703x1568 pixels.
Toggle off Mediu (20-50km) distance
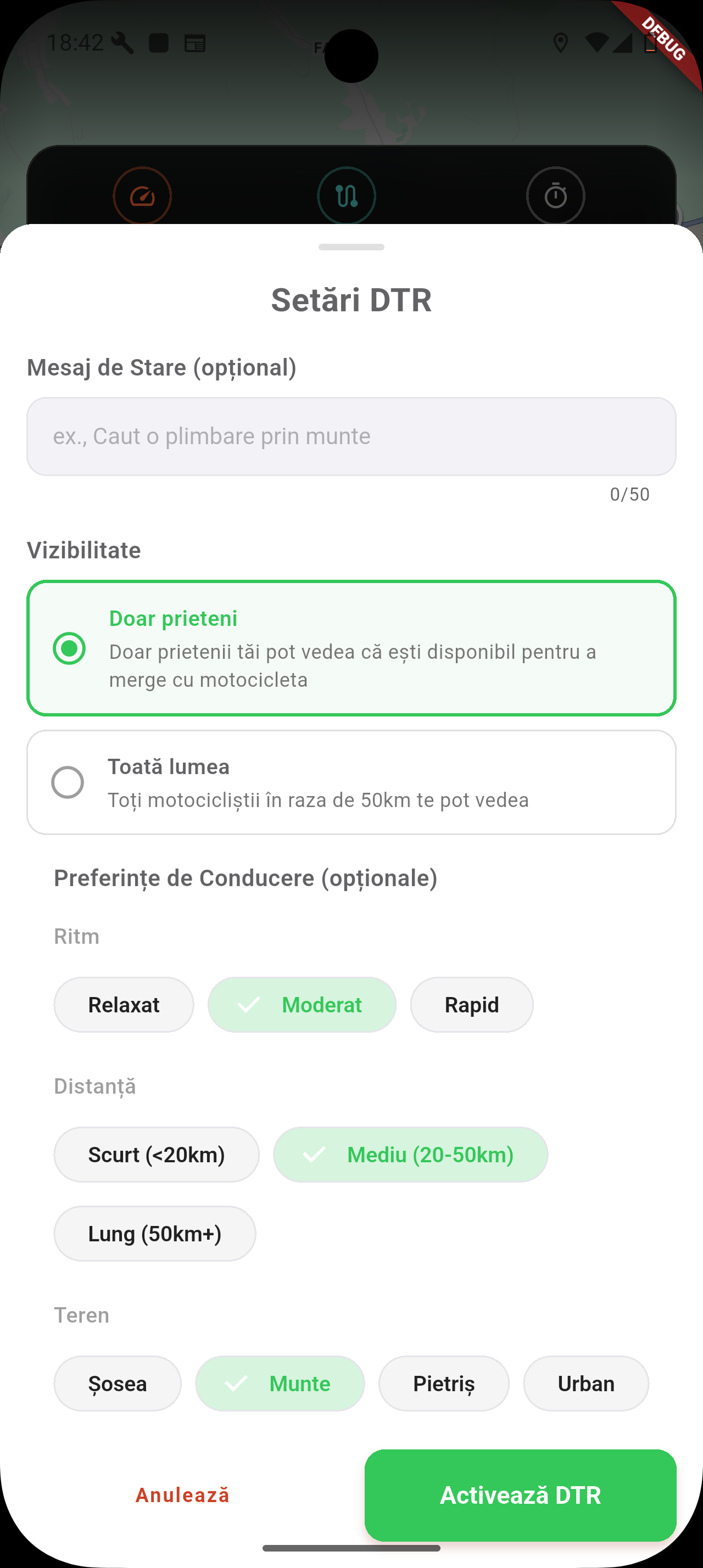410,1155
